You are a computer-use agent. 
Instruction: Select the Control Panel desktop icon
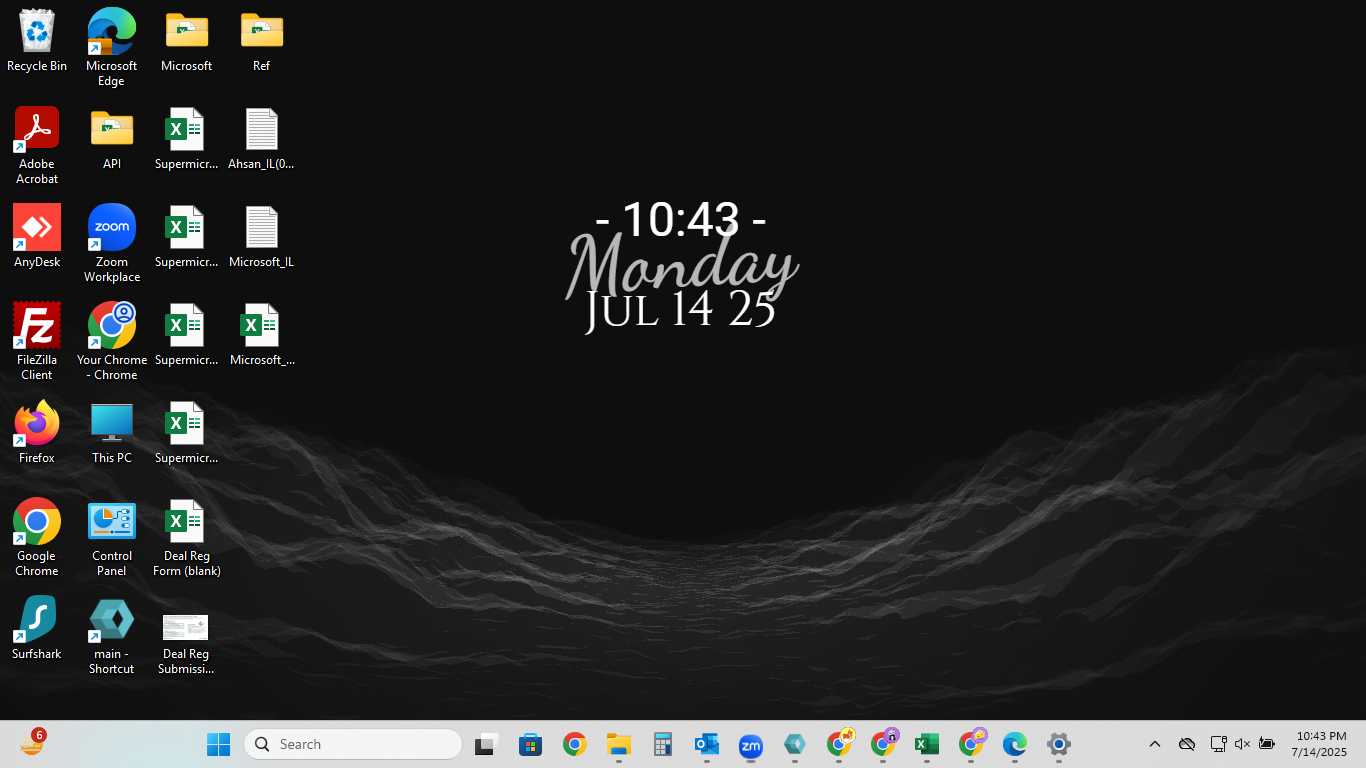point(111,538)
